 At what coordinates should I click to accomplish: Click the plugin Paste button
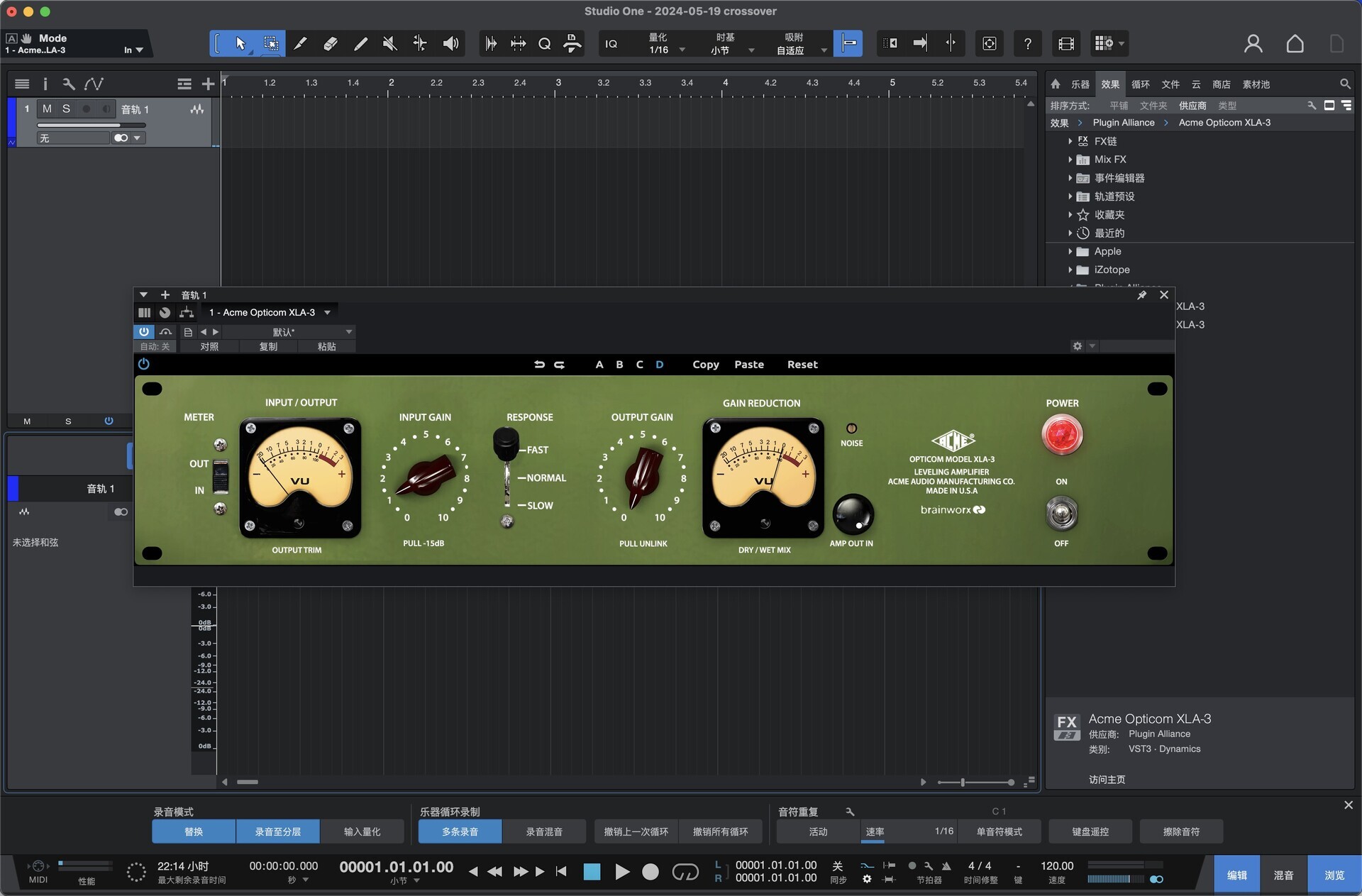click(749, 364)
